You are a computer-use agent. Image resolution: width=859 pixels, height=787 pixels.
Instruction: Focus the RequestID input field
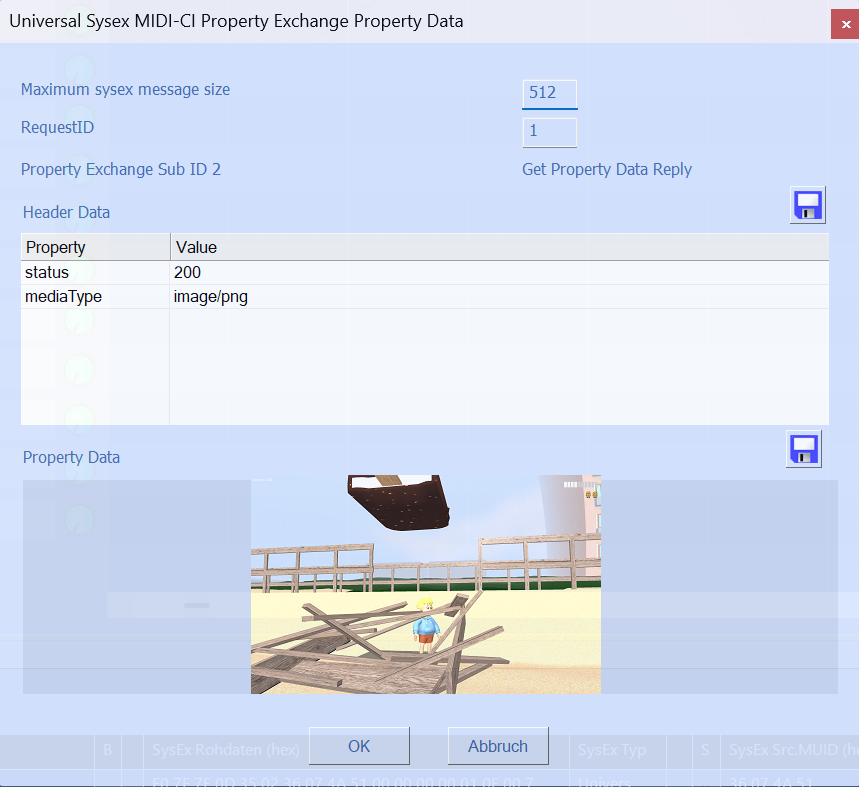549,133
